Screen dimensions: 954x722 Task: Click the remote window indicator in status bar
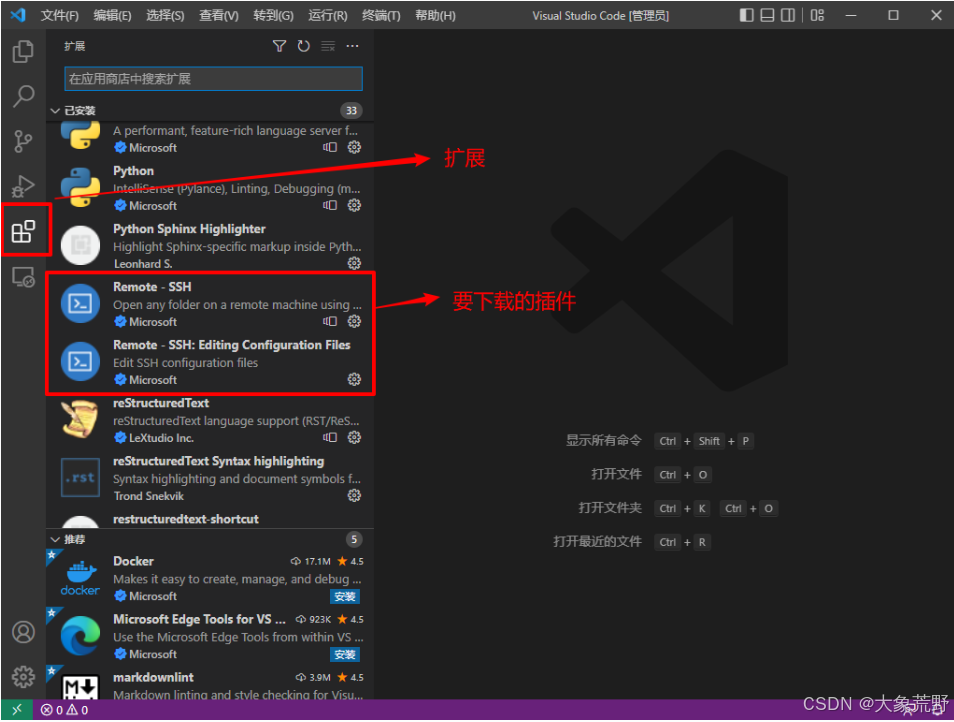click(x=17, y=710)
